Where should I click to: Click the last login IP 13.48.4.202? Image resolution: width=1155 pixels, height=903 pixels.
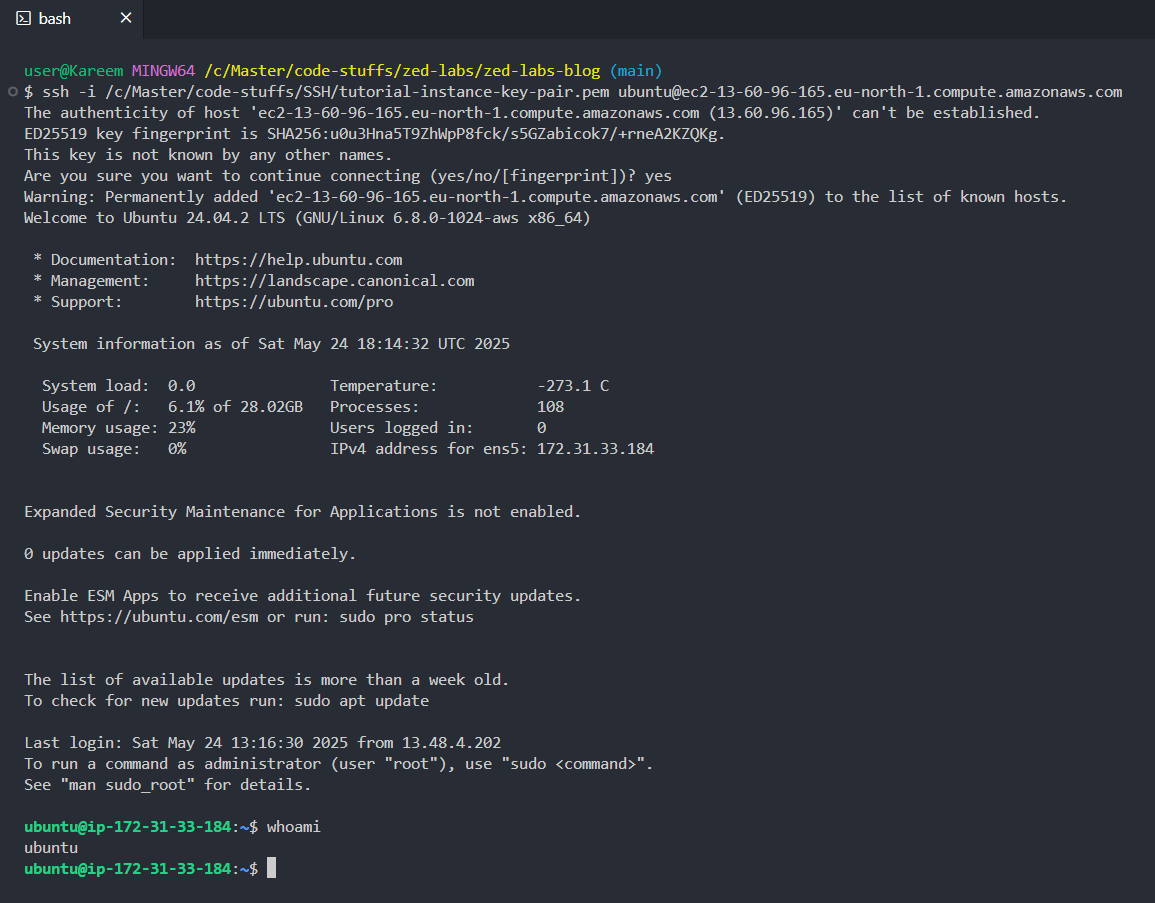(x=452, y=742)
